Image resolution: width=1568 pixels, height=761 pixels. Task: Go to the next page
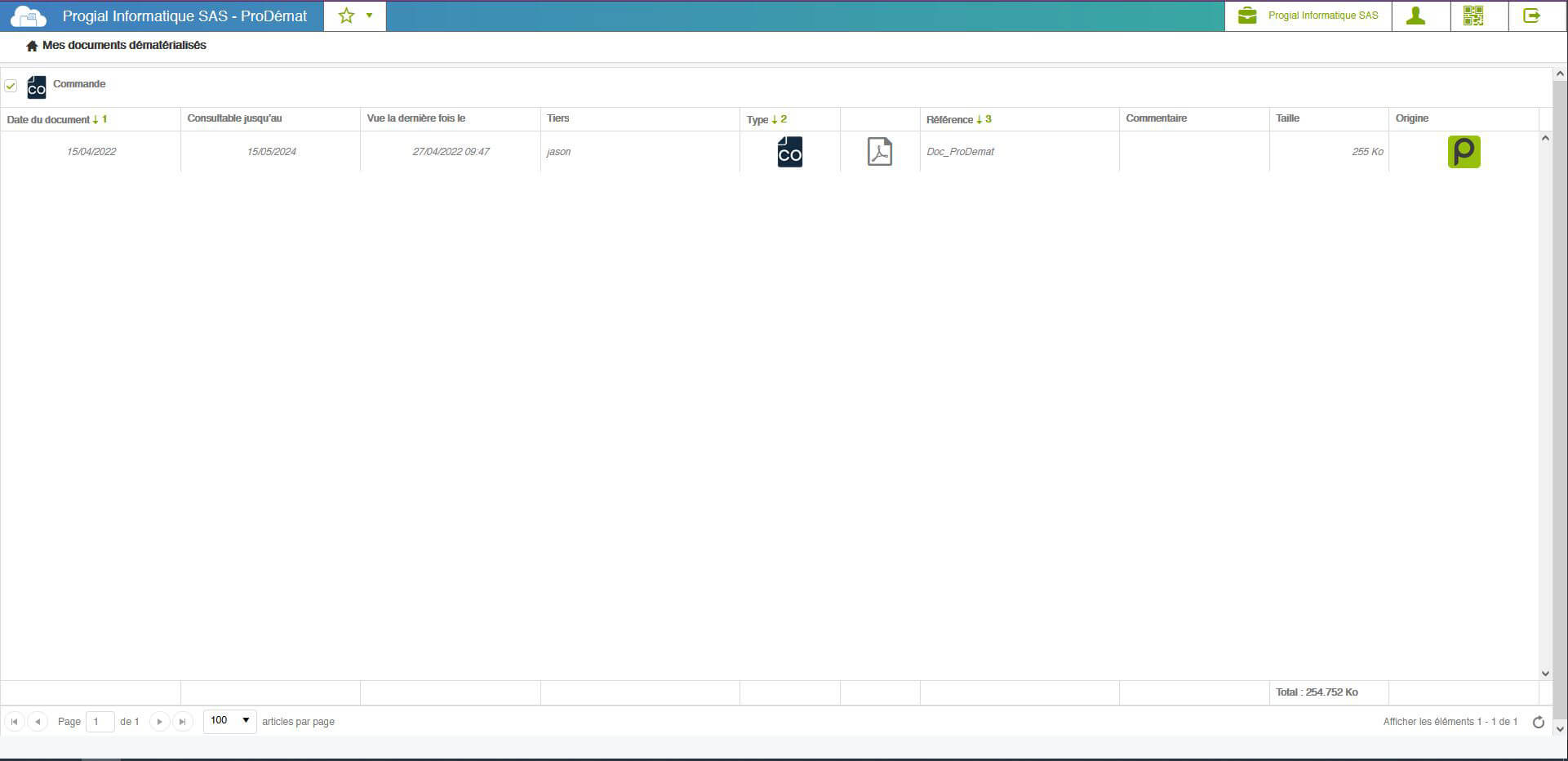[x=160, y=722]
